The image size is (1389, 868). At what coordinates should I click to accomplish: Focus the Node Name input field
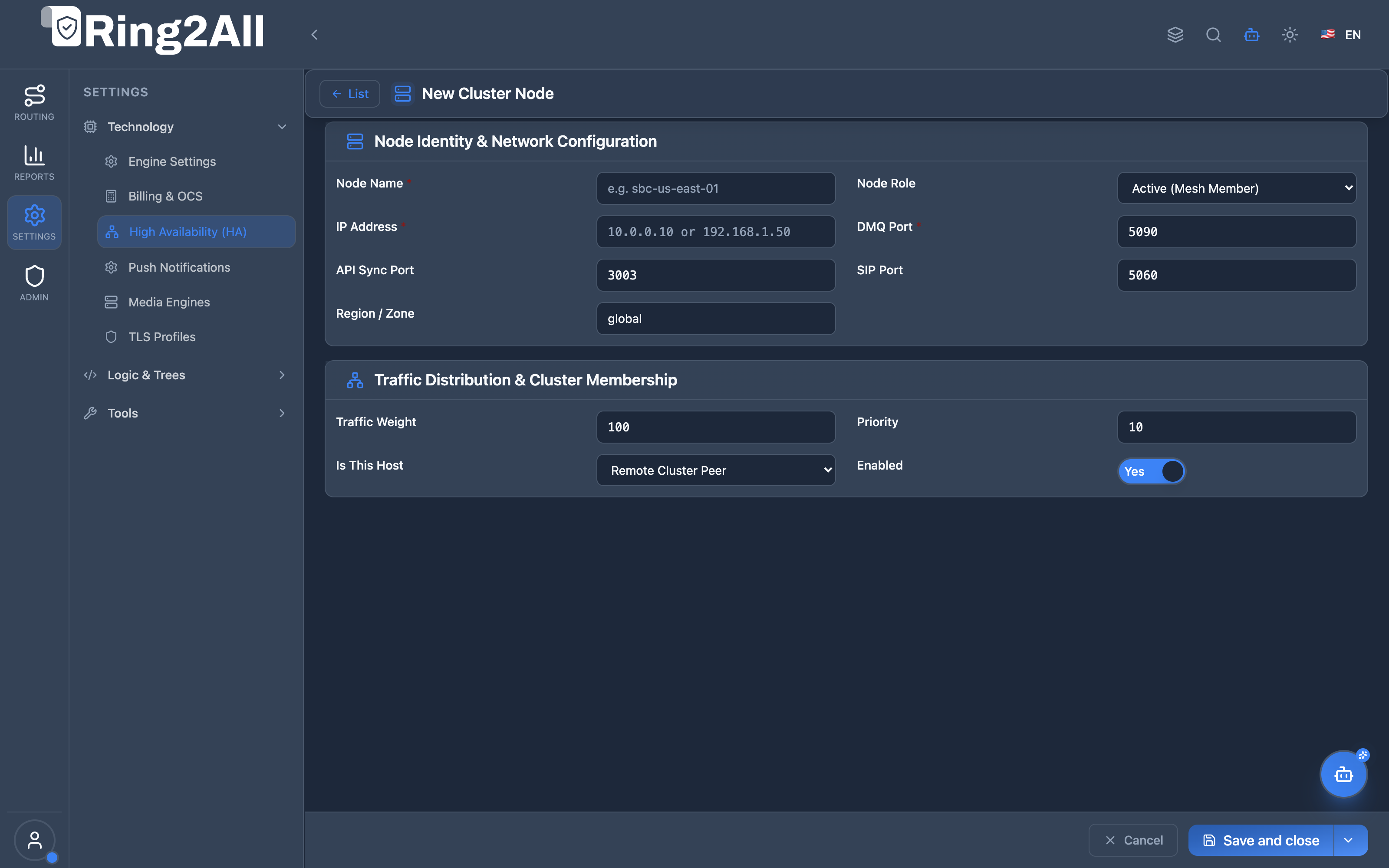[716, 188]
